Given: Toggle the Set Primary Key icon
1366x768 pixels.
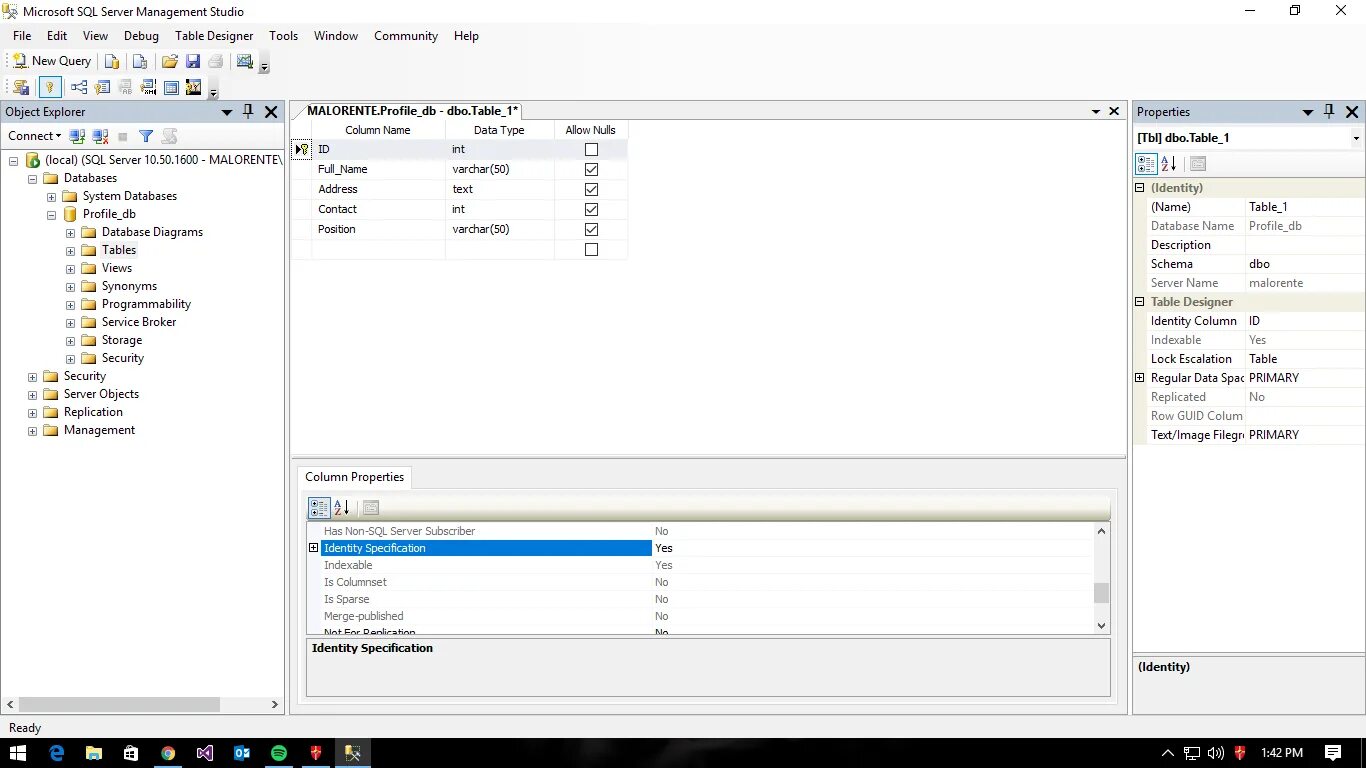Looking at the screenshot, I should click(49, 87).
